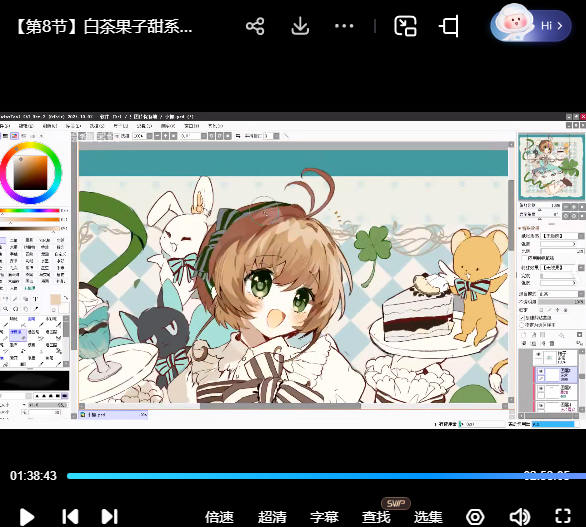Enter fullscreen with the corner brackets icon
This screenshot has width=586, height=527.
pyautogui.click(x=563, y=516)
